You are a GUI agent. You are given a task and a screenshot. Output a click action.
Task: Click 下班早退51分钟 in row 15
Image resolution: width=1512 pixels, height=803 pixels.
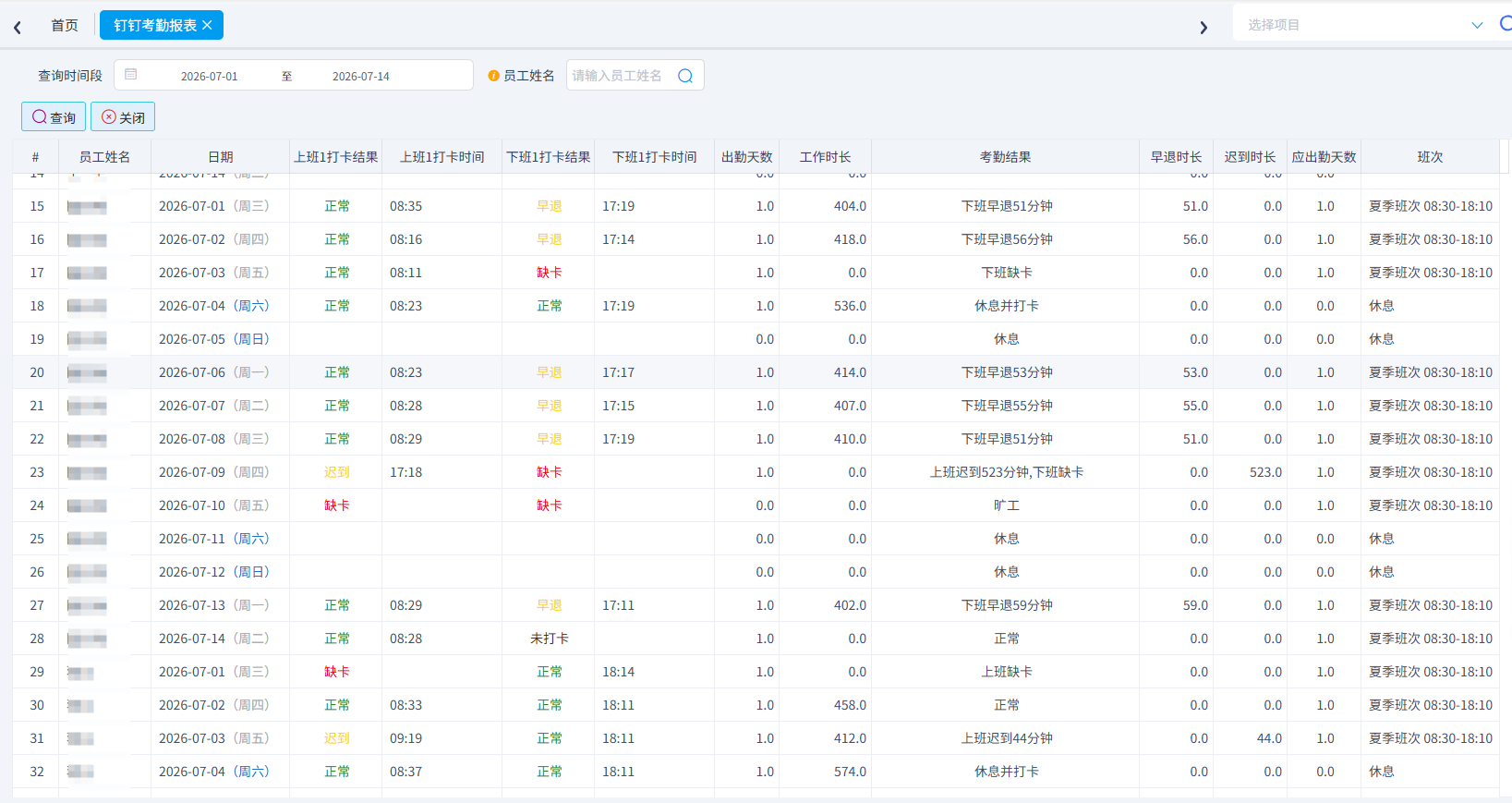click(1007, 206)
